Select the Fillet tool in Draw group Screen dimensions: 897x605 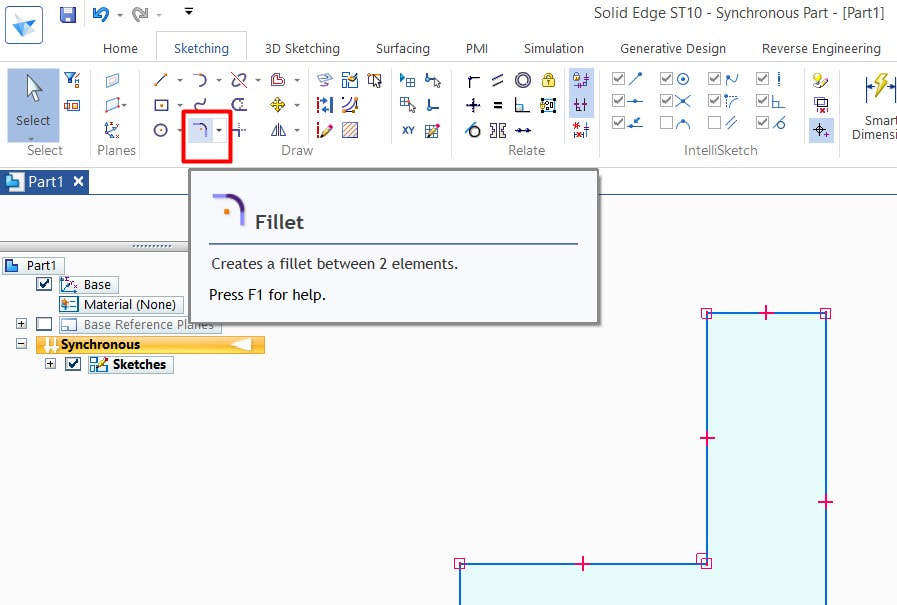click(200, 130)
